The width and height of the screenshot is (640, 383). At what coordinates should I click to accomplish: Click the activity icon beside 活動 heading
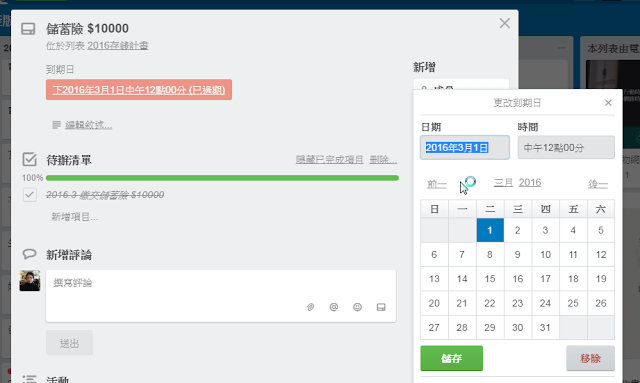tap(29, 379)
